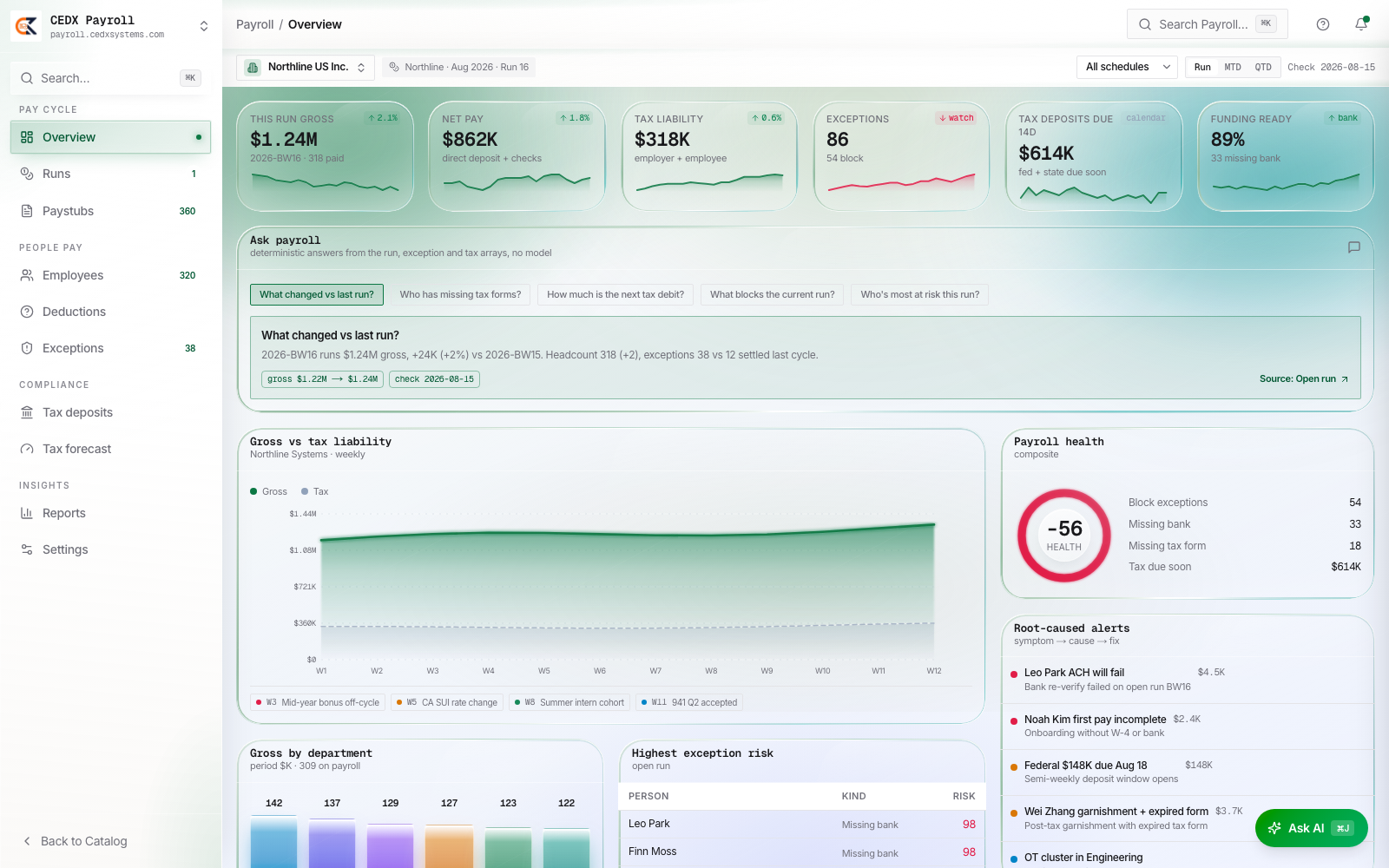The height and width of the screenshot is (868, 1389).
Task: Click the W3 Mid-year bonus off-cycle marker
Action: coord(319,702)
